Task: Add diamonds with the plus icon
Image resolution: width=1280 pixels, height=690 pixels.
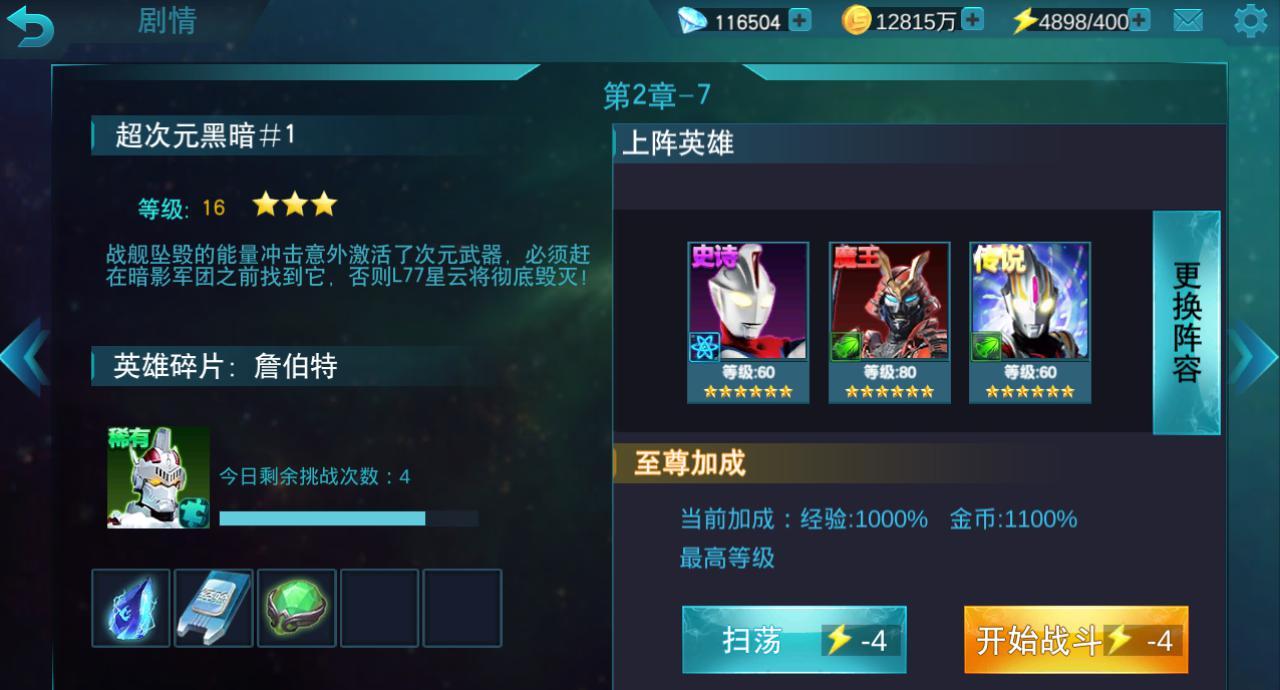Action: coord(800,20)
